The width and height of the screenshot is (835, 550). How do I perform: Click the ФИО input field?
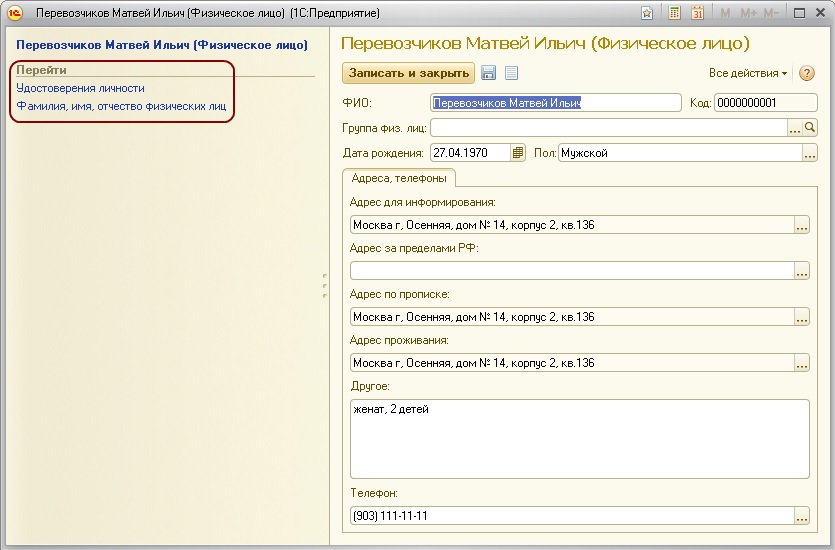pos(555,102)
